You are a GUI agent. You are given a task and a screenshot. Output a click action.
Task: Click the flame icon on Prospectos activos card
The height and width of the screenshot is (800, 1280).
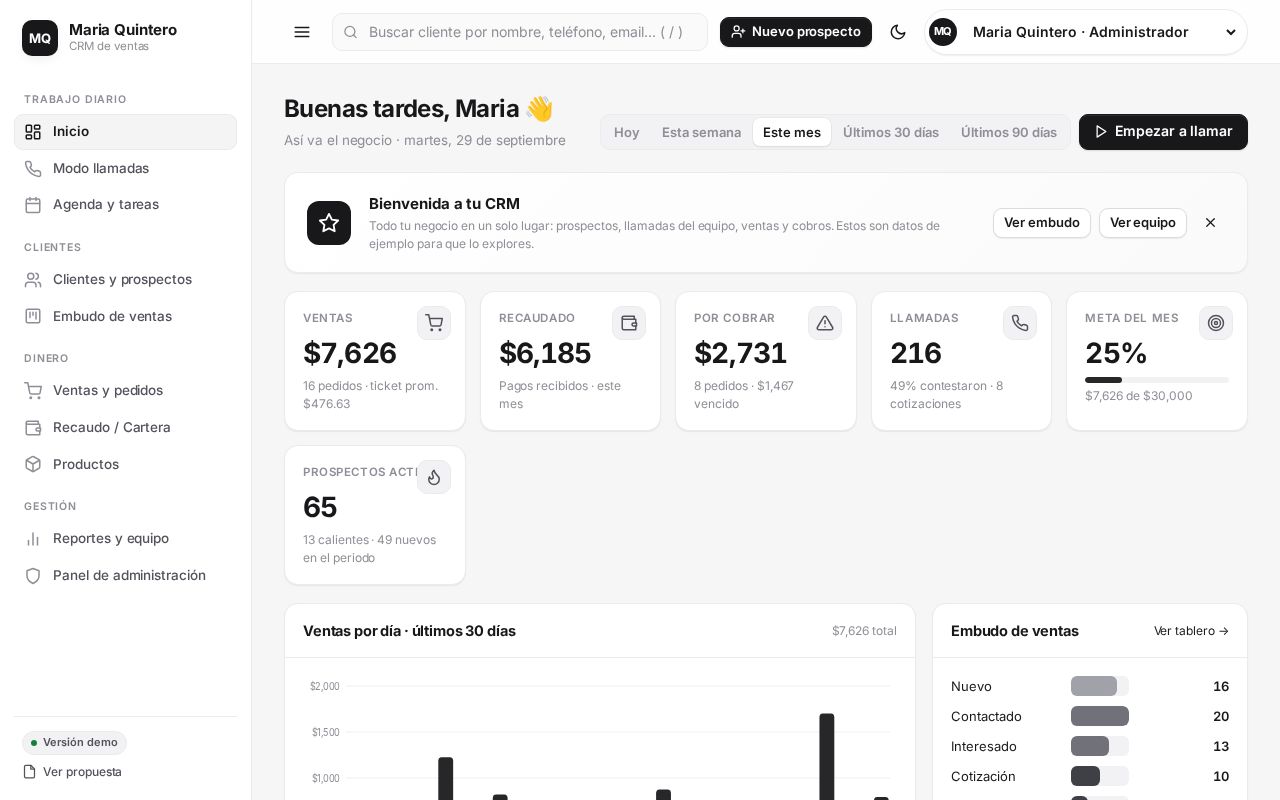coord(434,477)
